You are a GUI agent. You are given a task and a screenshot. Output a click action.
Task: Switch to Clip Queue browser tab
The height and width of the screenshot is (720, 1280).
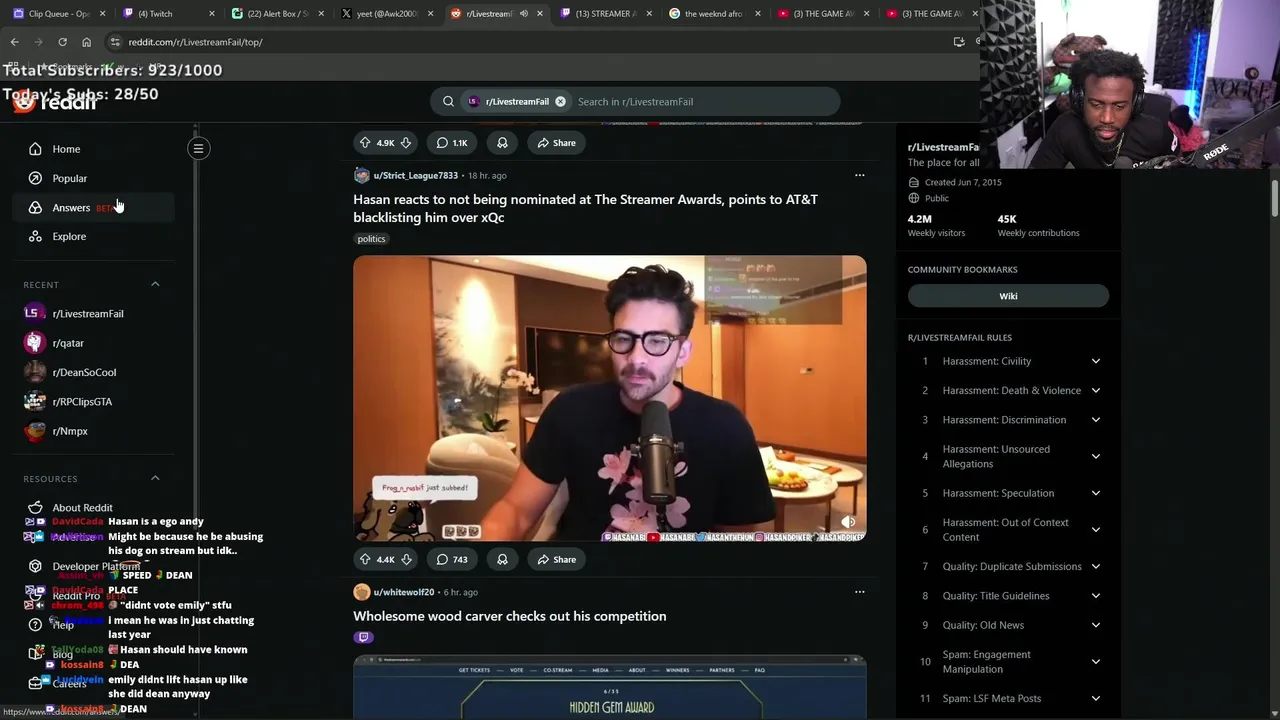[58, 14]
